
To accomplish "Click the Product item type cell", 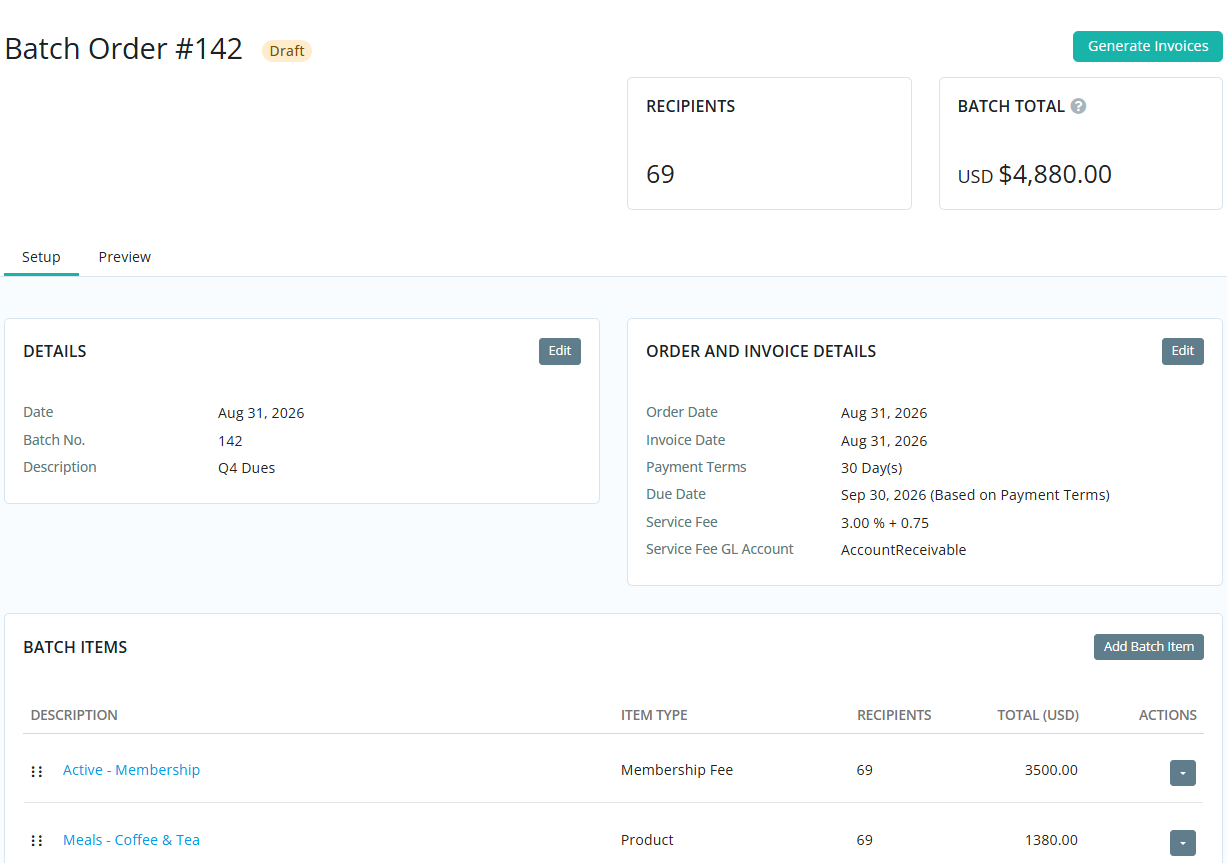I will tap(647, 840).
